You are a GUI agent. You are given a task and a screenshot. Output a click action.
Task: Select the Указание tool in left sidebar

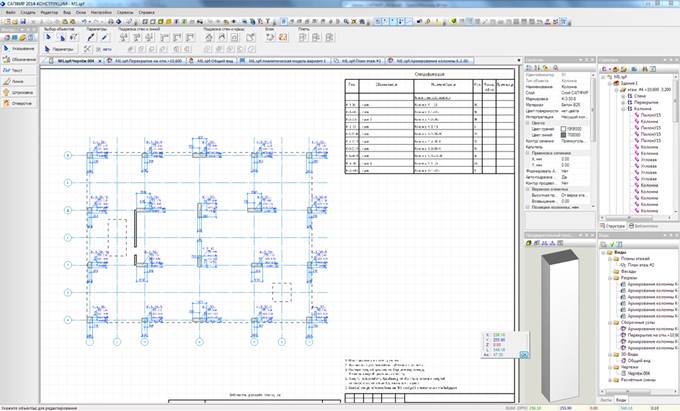click(x=19, y=49)
